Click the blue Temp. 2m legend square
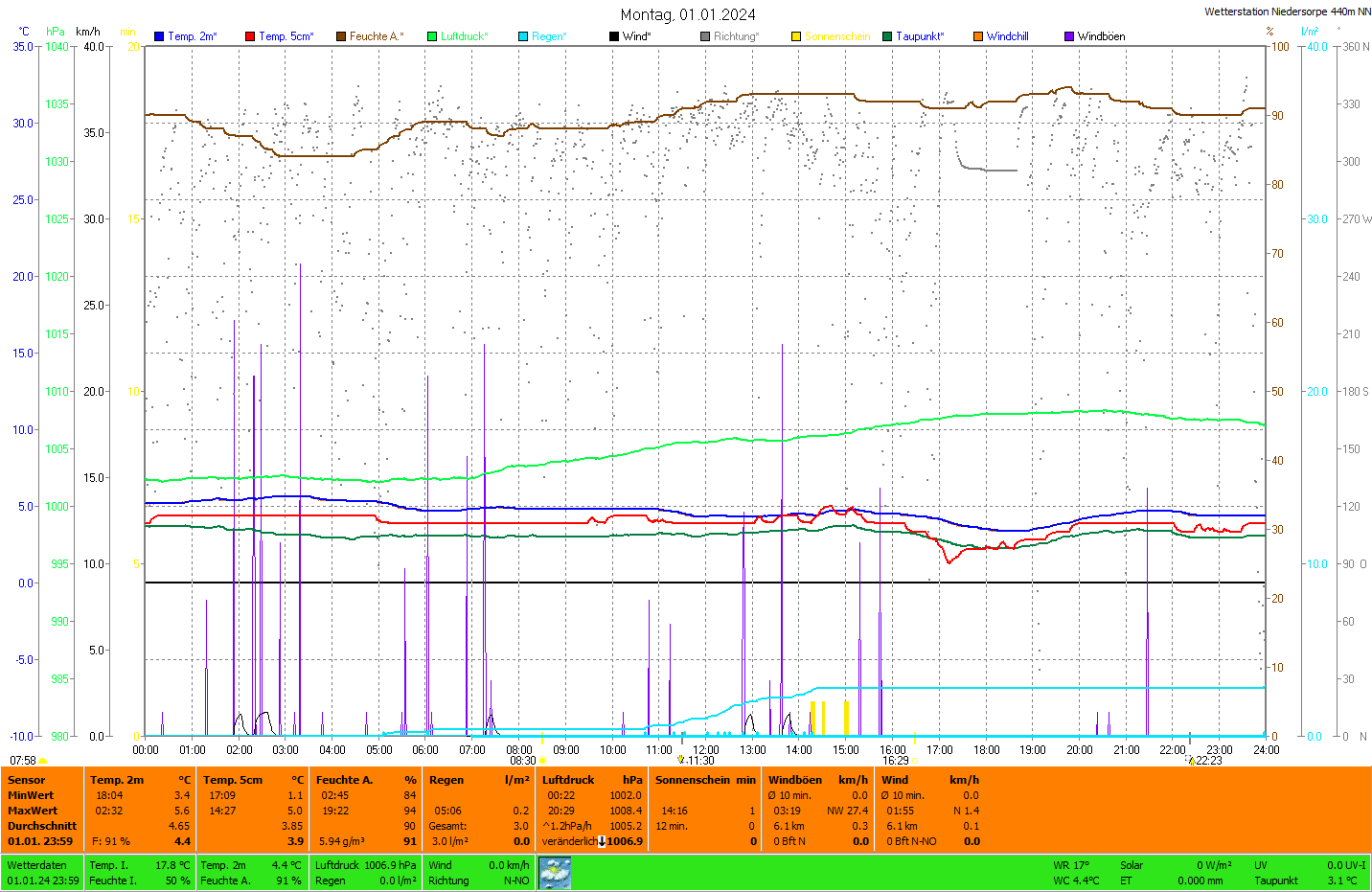 pyautogui.click(x=159, y=36)
